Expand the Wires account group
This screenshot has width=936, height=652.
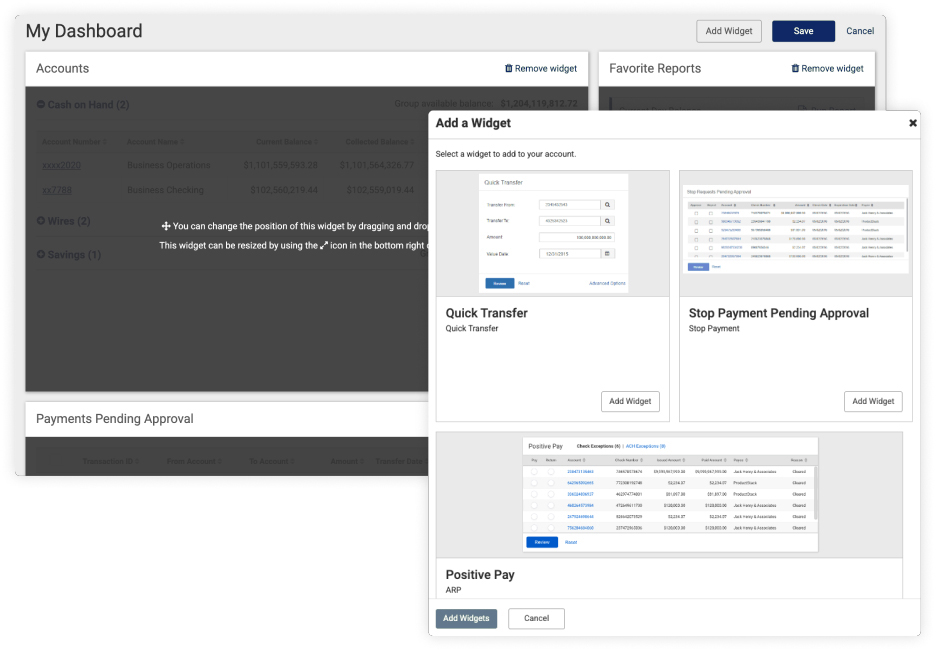coord(41,221)
